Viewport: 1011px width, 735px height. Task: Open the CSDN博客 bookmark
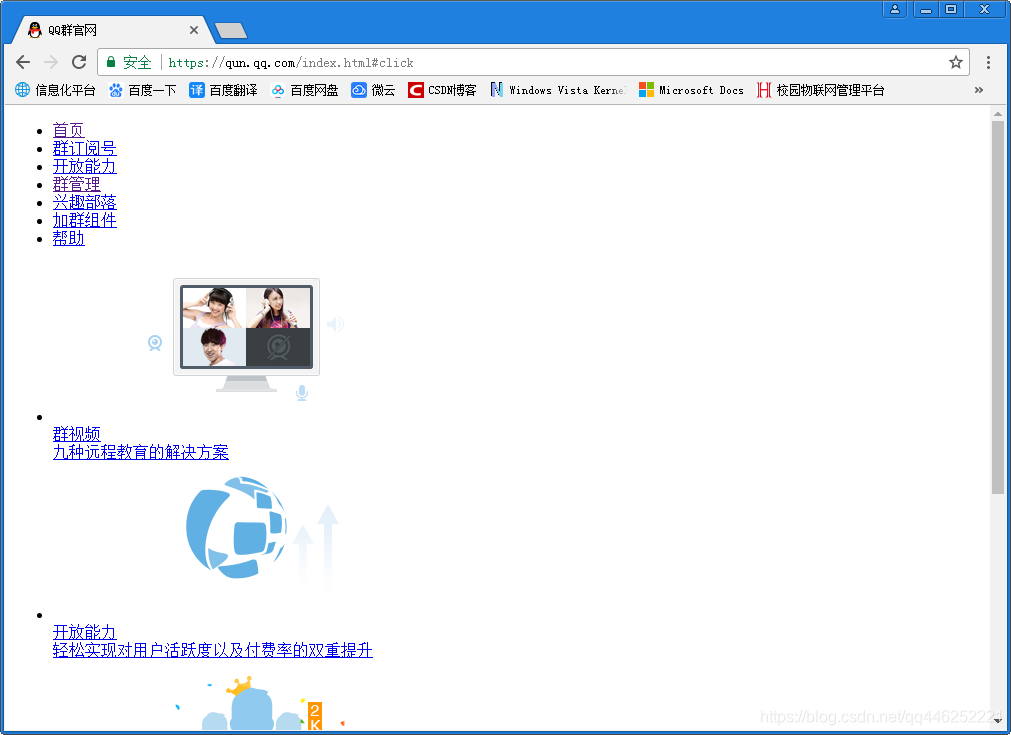click(442, 90)
